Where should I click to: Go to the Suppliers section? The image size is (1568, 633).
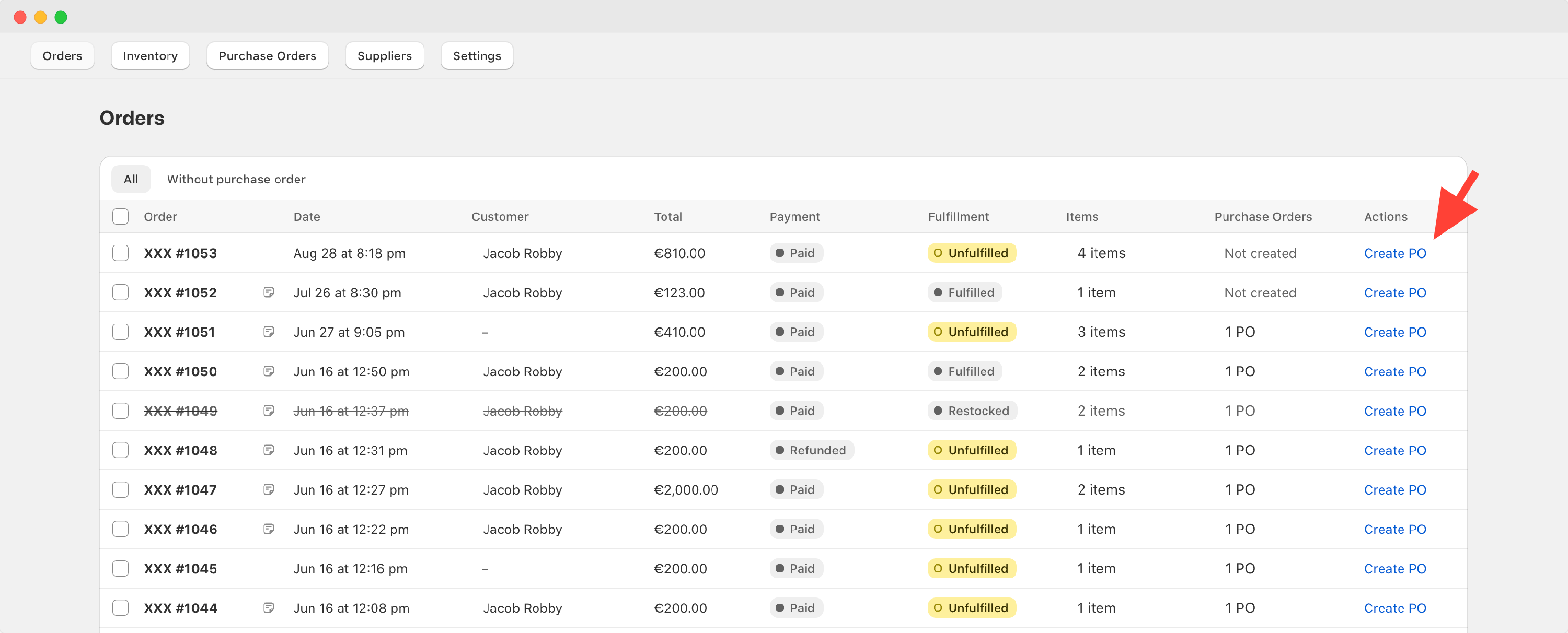(384, 55)
